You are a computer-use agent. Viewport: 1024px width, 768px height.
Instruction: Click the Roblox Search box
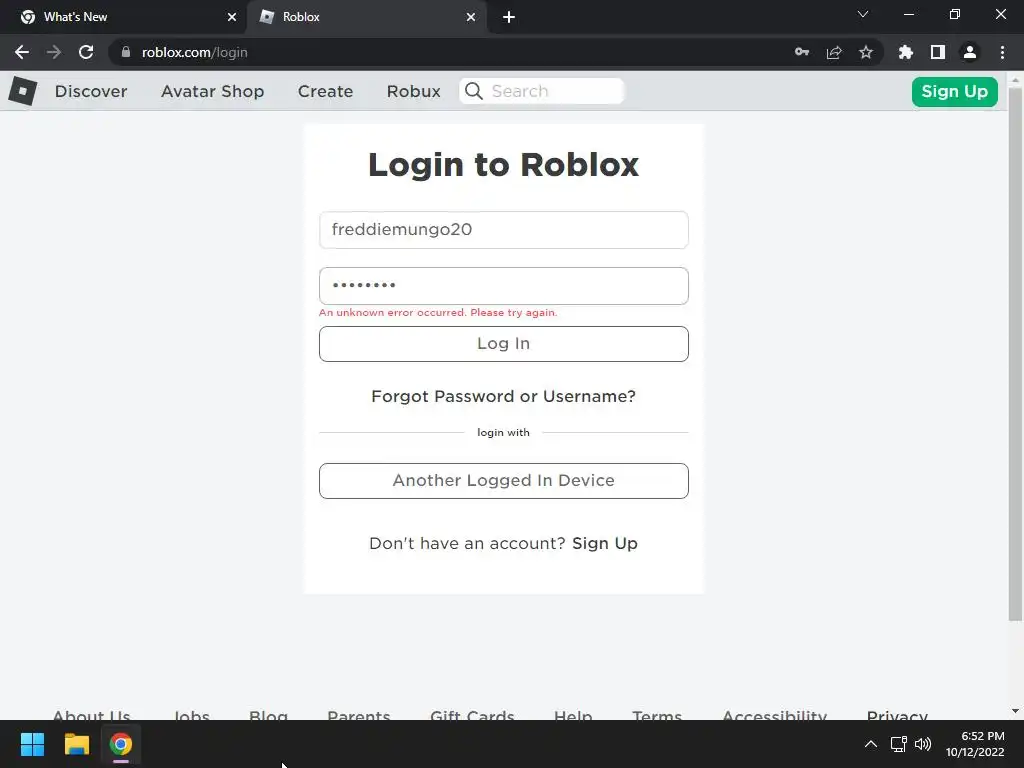click(542, 91)
